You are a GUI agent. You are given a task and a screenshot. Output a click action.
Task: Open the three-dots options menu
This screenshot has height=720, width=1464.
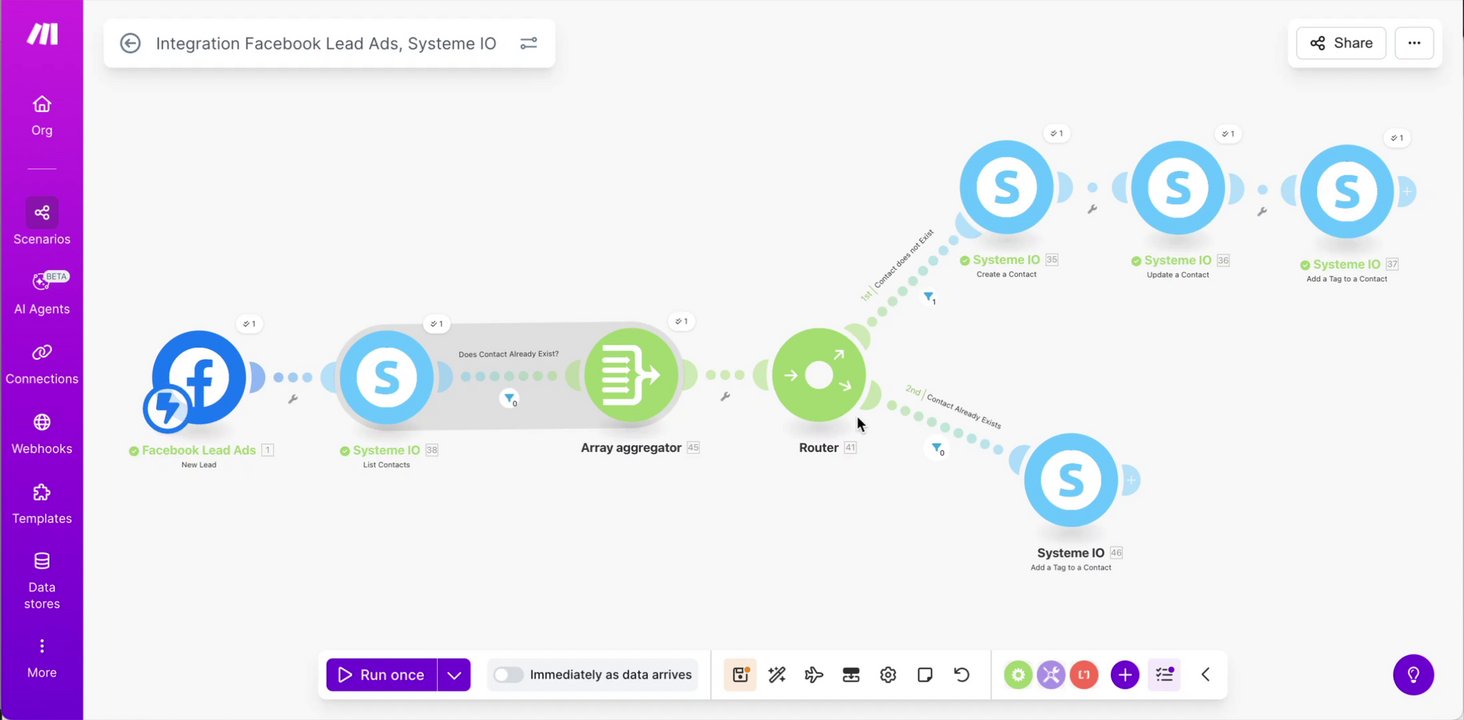(x=1414, y=43)
